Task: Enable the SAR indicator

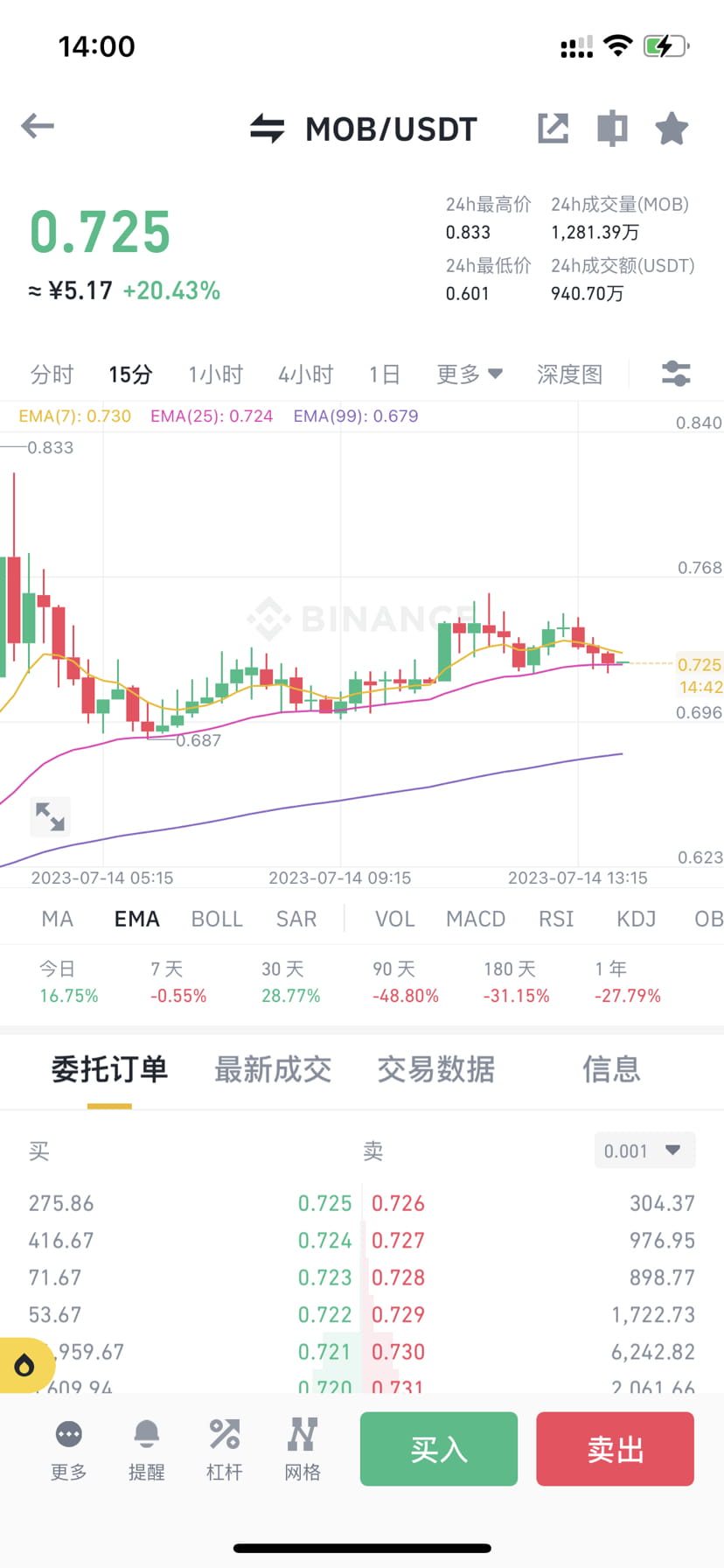Action: pyautogui.click(x=296, y=919)
